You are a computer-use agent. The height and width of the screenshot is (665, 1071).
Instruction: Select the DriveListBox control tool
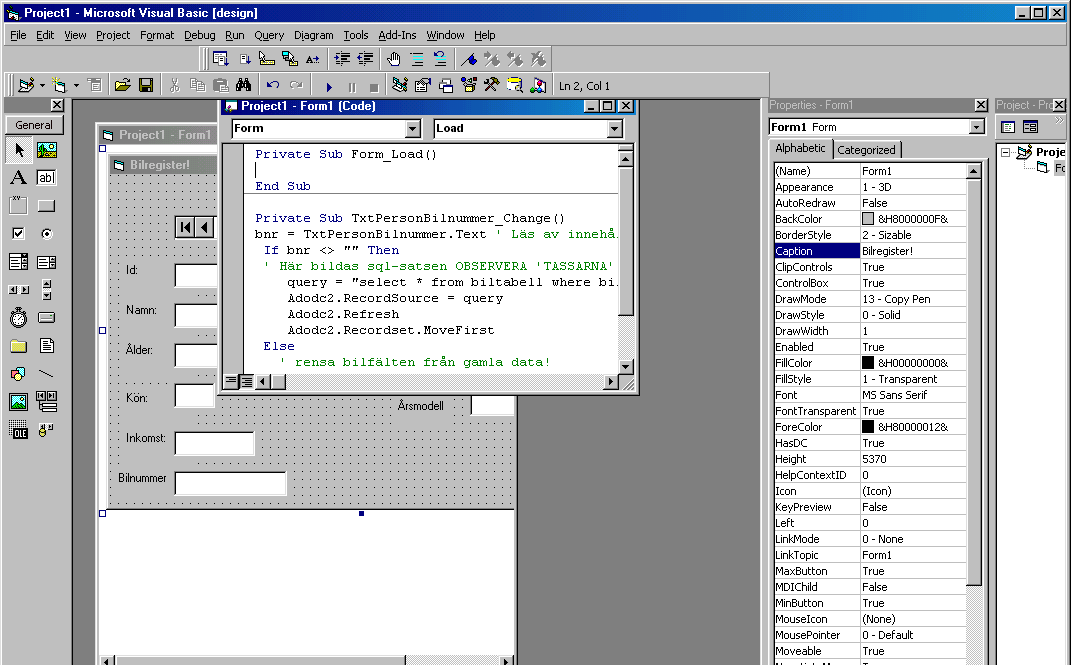(x=46, y=317)
